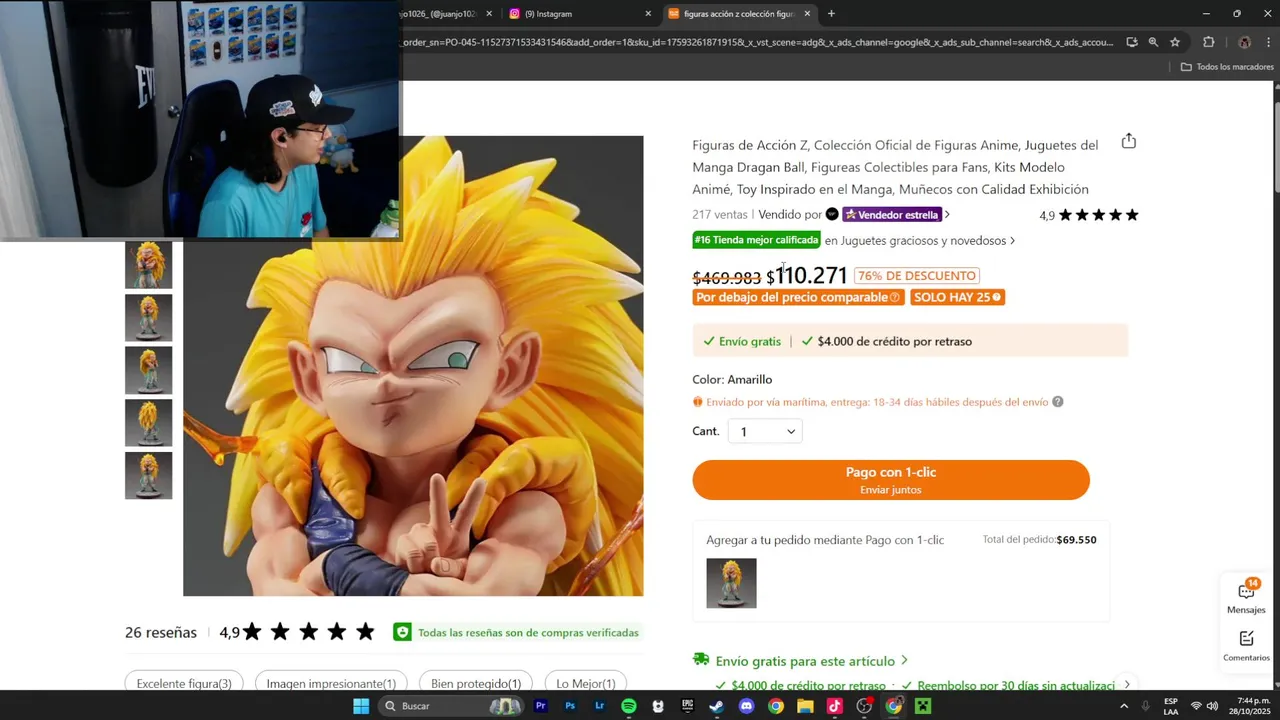This screenshot has width=1280, height=720.
Task: Launch Adobe Premiere Pro from taskbar
Action: point(540,706)
